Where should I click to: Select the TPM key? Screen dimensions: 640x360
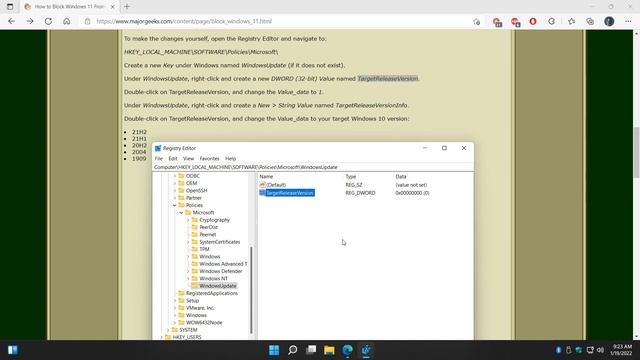204,249
